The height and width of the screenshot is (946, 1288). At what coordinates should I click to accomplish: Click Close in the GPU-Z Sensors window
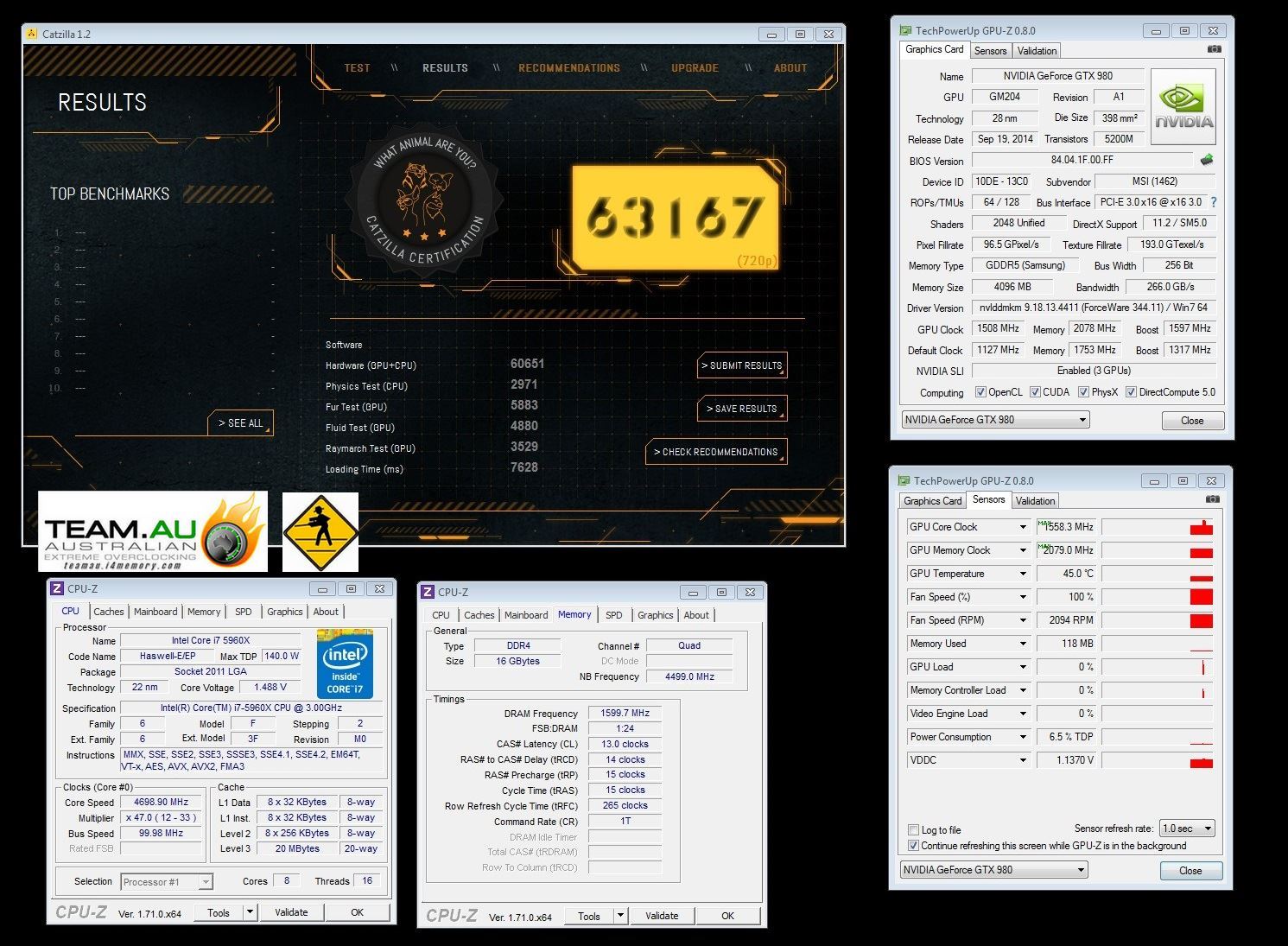point(1190,870)
